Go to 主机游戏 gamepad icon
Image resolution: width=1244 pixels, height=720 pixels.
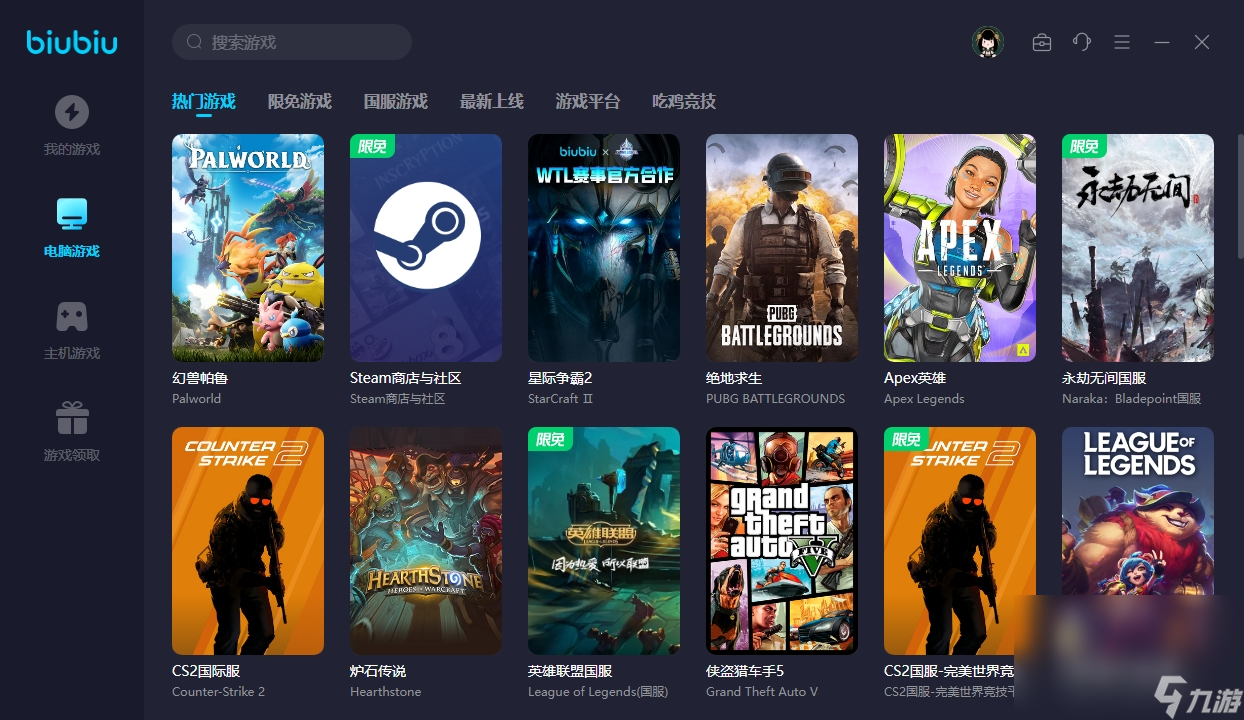tap(71, 317)
